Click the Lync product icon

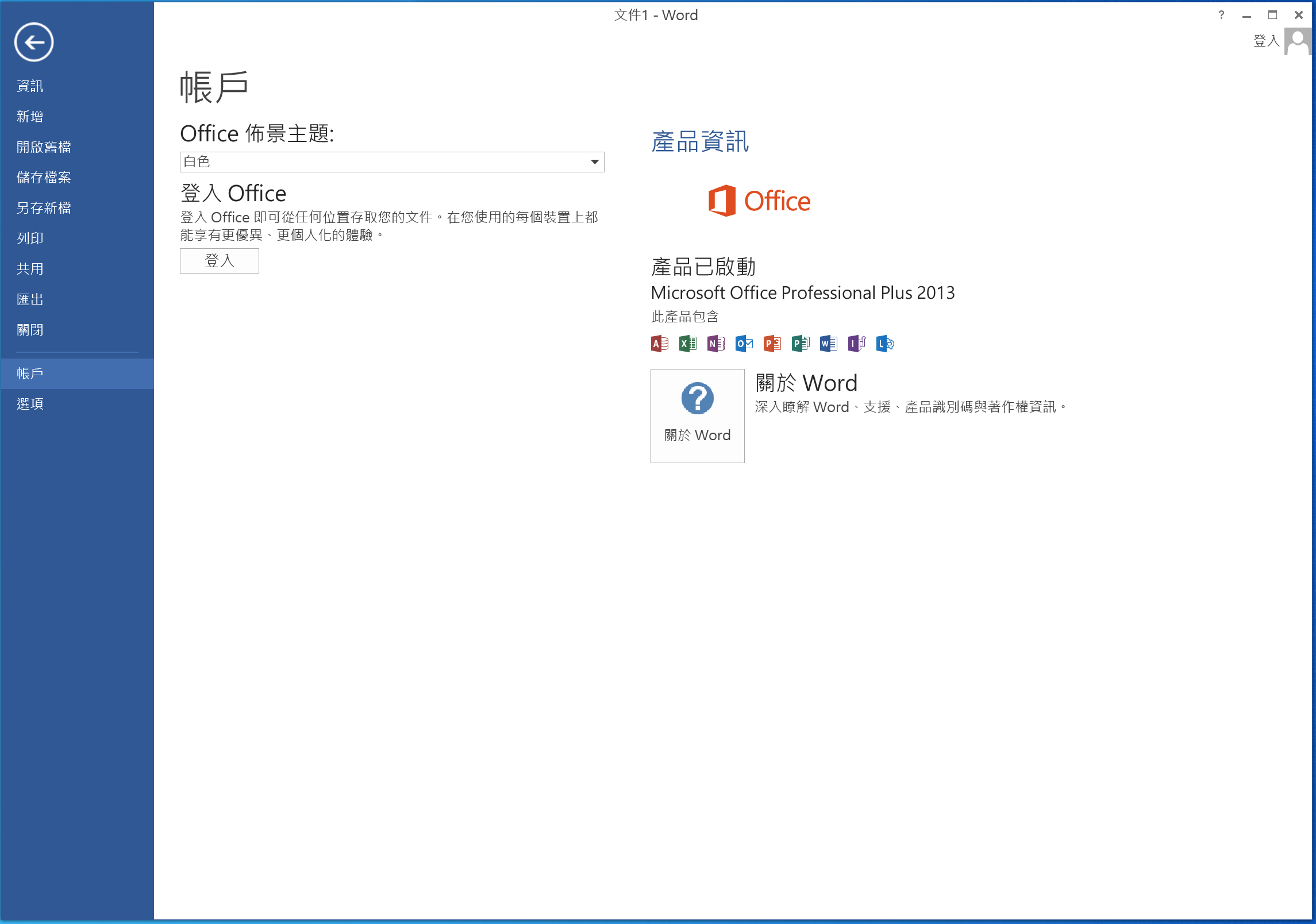[884, 344]
